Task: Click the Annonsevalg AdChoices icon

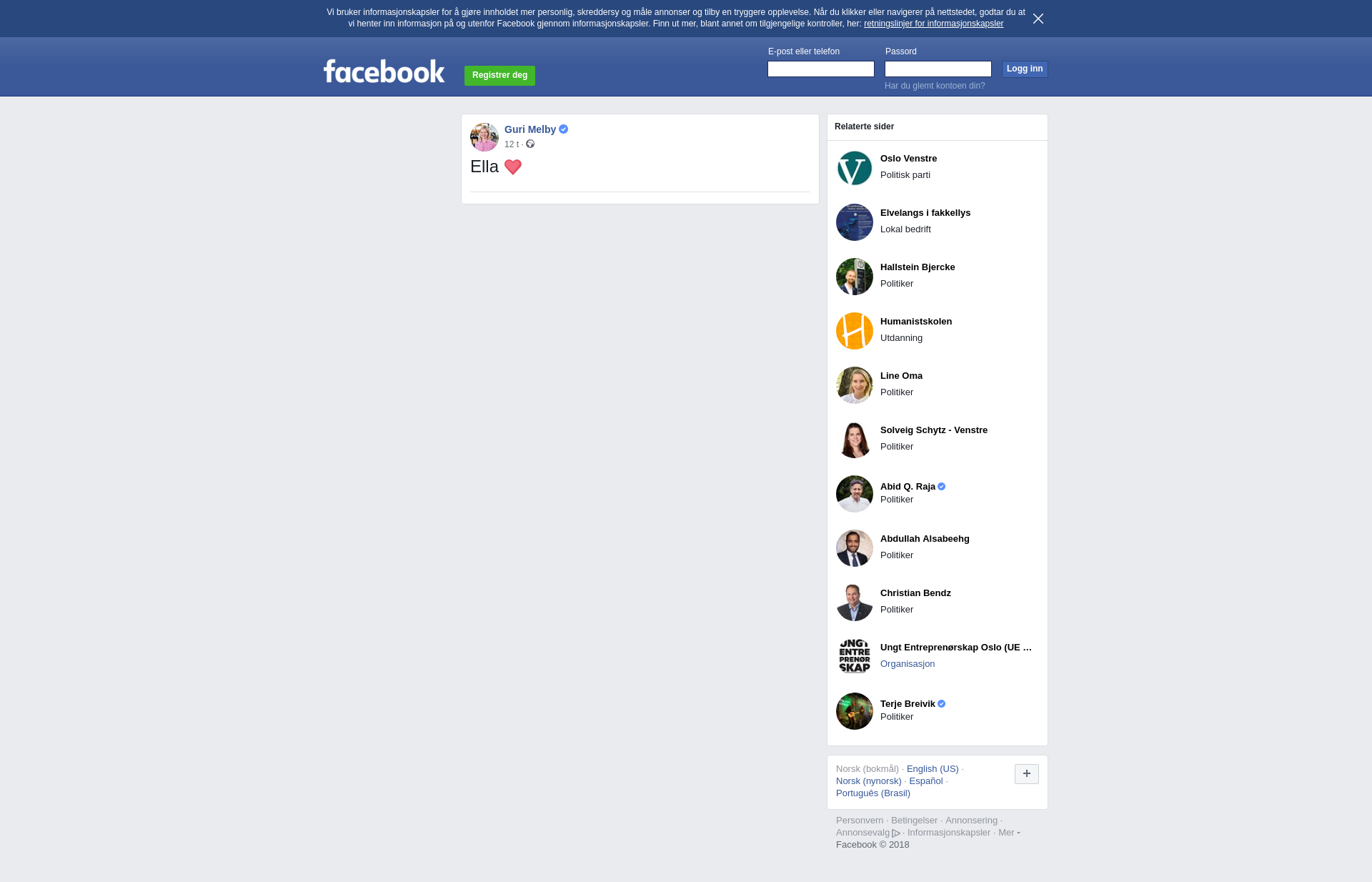Action: click(896, 833)
